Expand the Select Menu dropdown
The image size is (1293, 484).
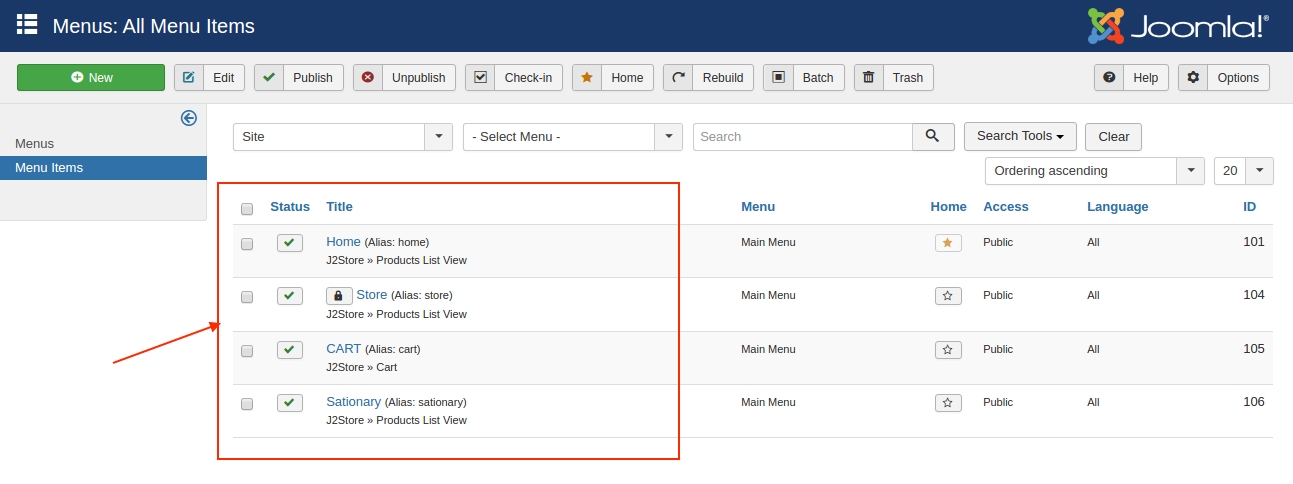click(572, 137)
